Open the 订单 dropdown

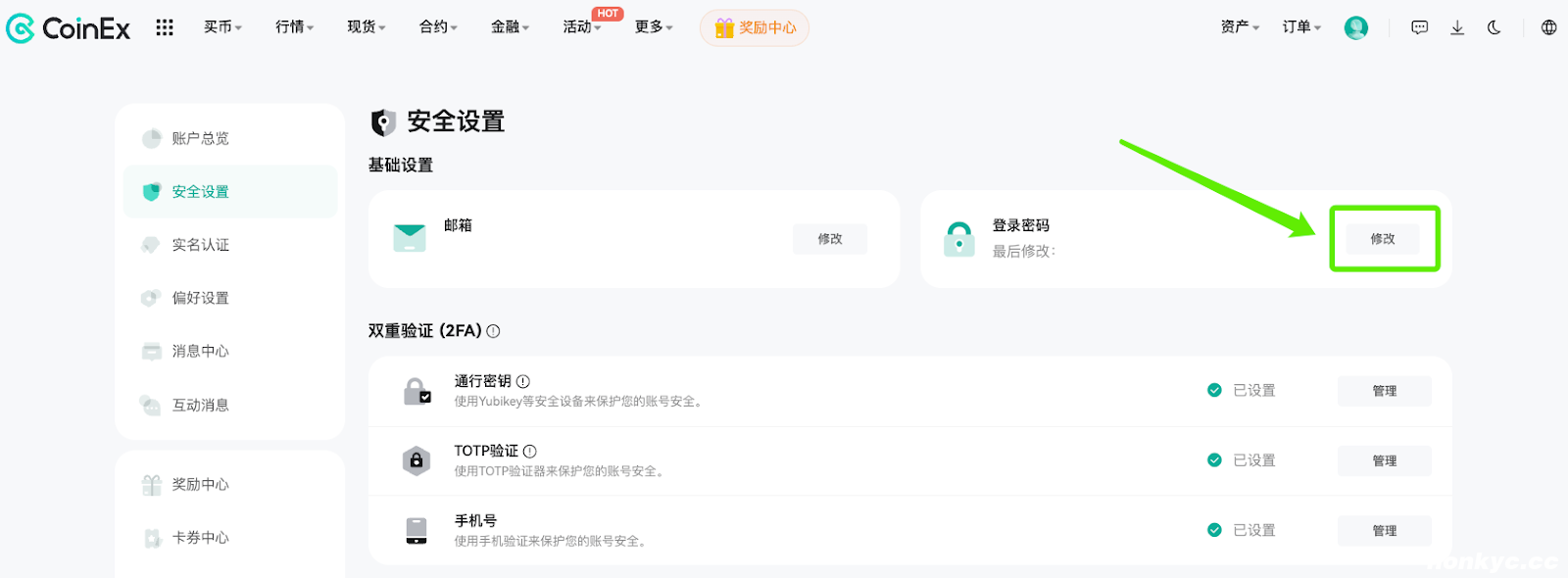1301,27
